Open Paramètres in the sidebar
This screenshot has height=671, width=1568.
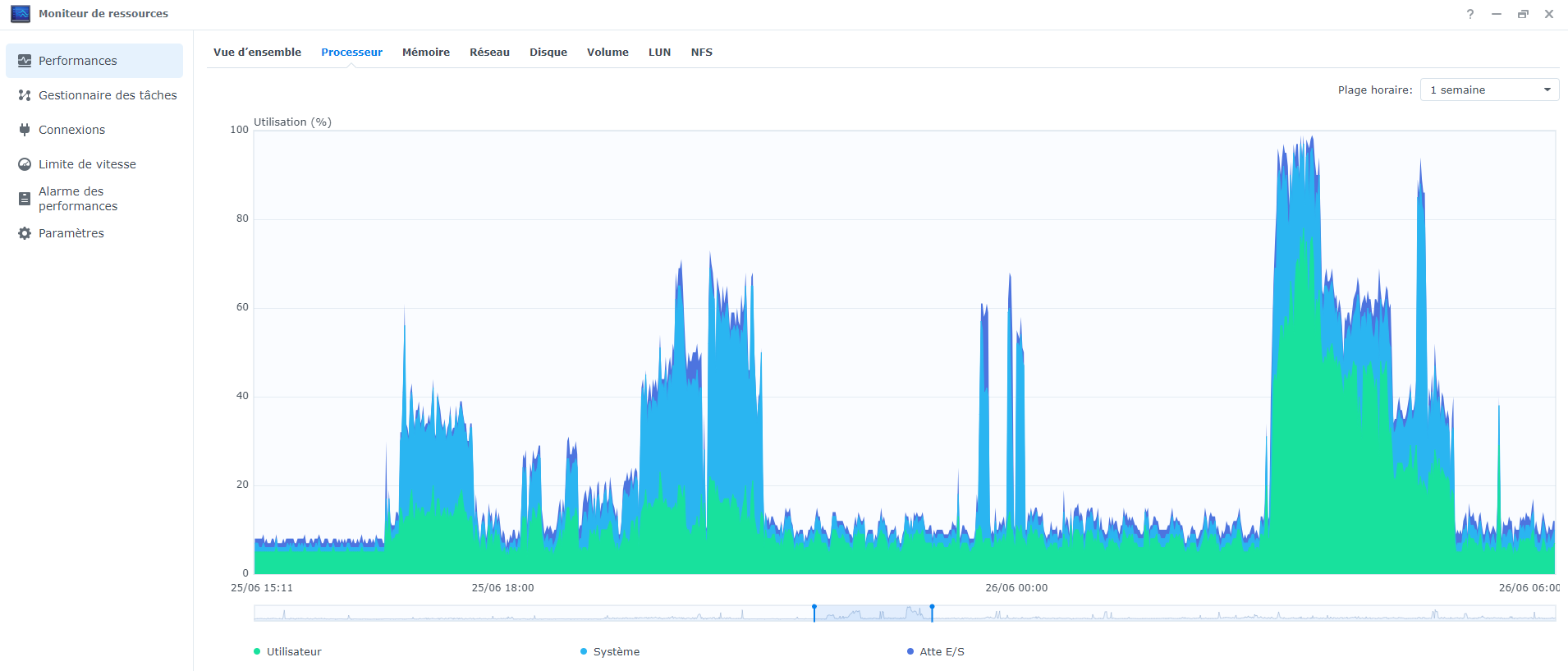[94, 233]
